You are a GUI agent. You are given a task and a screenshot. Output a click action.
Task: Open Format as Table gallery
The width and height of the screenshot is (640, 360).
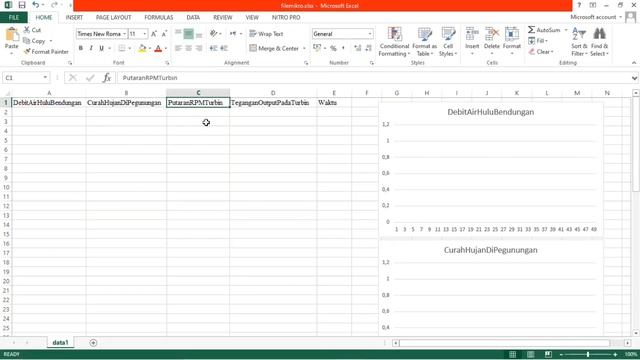click(x=424, y=42)
